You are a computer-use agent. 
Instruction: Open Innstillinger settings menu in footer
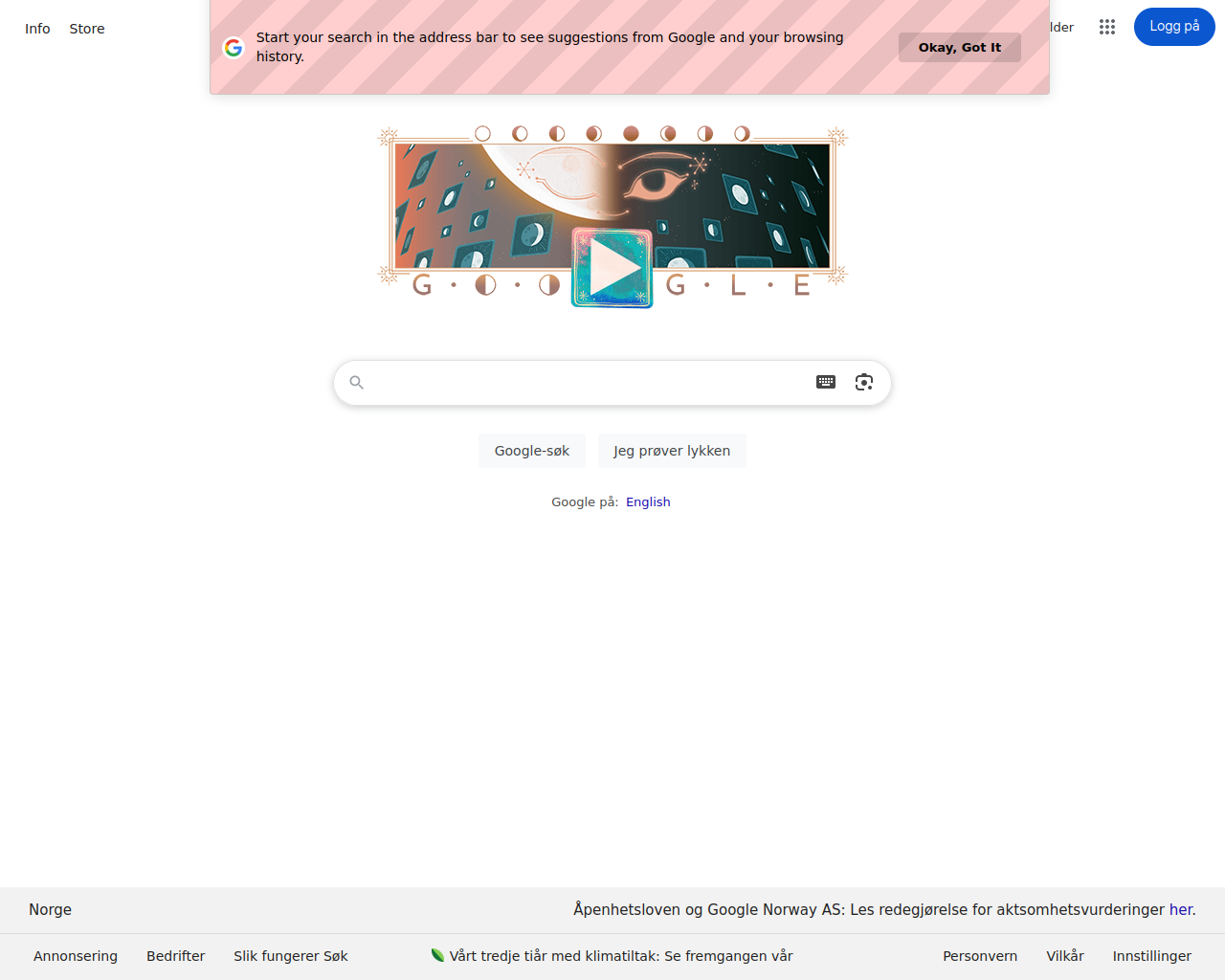(x=1152, y=956)
